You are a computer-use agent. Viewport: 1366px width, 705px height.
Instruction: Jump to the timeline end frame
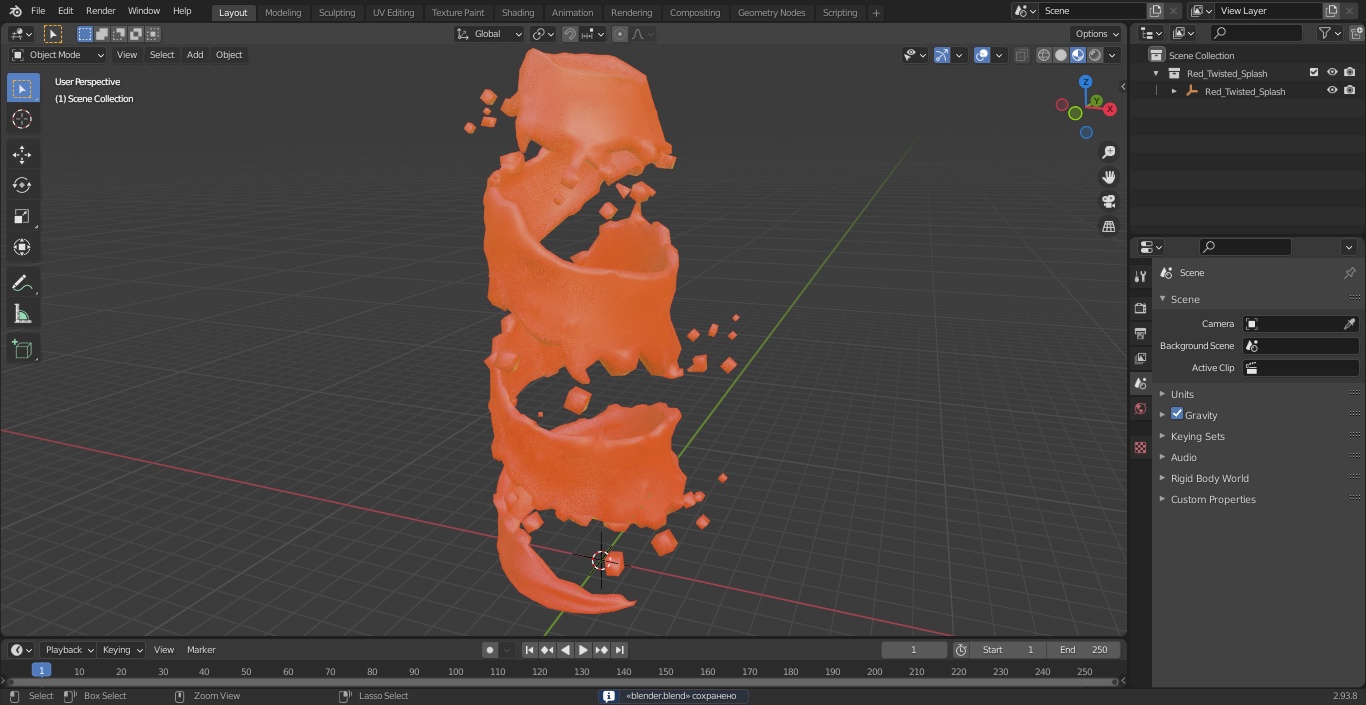[x=620, y=650]
